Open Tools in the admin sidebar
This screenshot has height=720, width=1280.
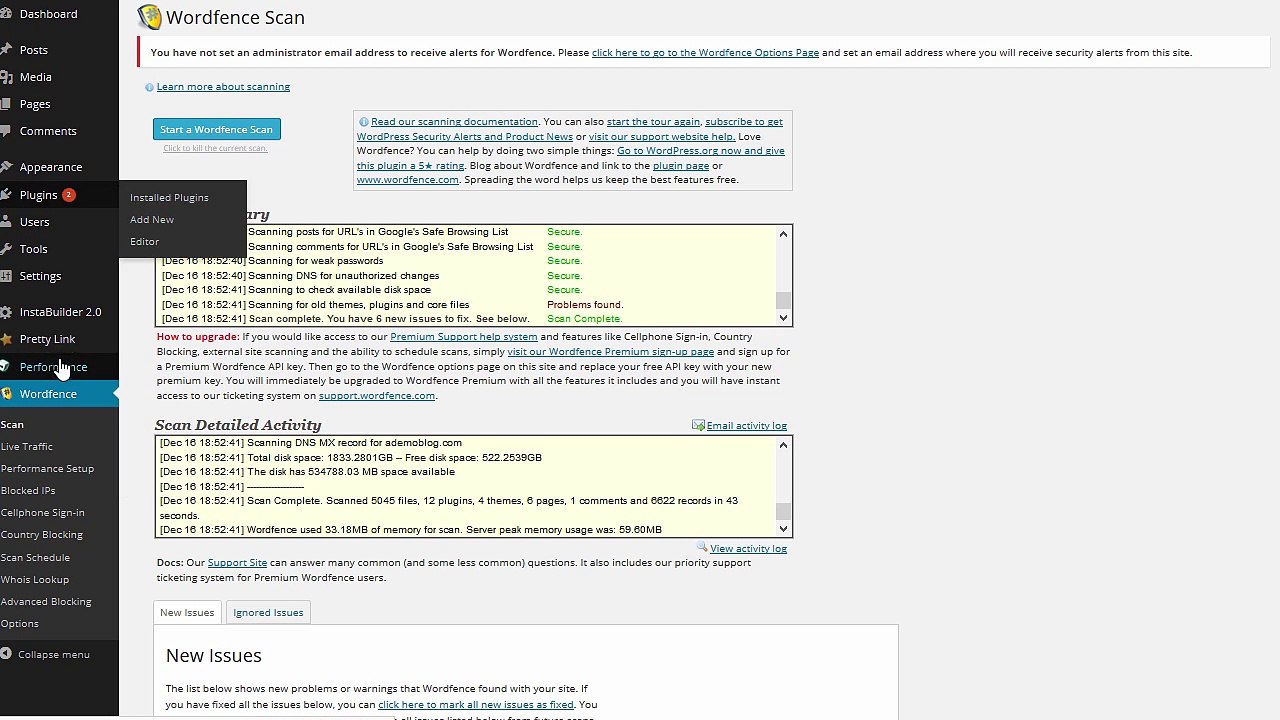33,249
